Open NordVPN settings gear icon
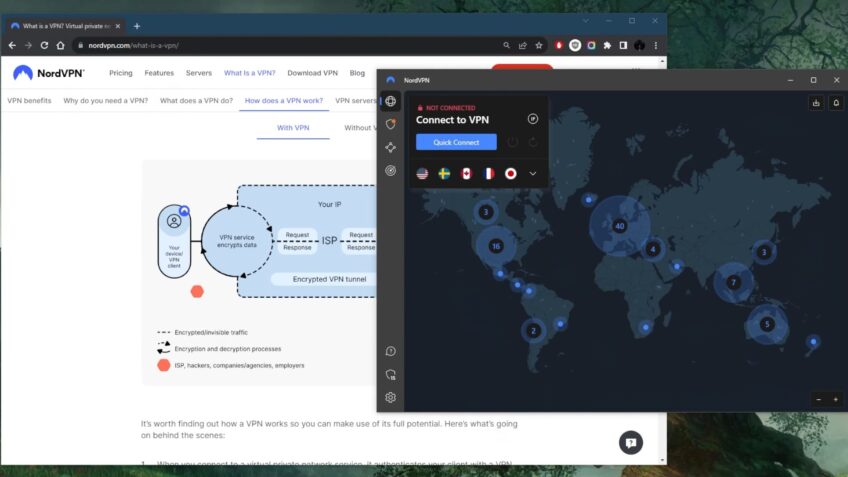Viewport: 848px width, 477px height. tap(390, 398)
